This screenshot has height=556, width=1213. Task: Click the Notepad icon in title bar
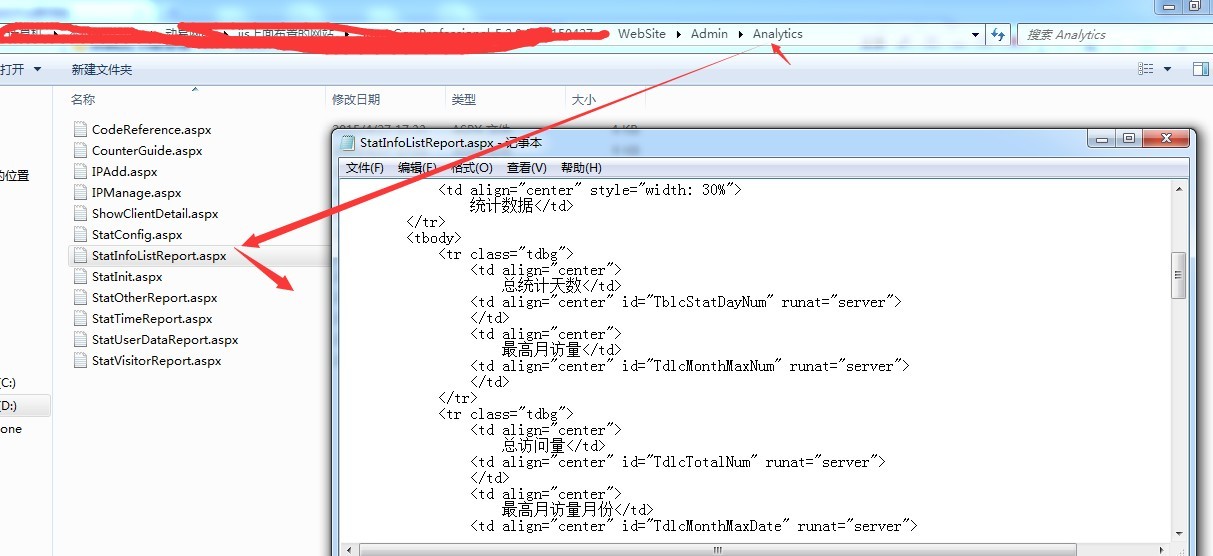point(347,142)
